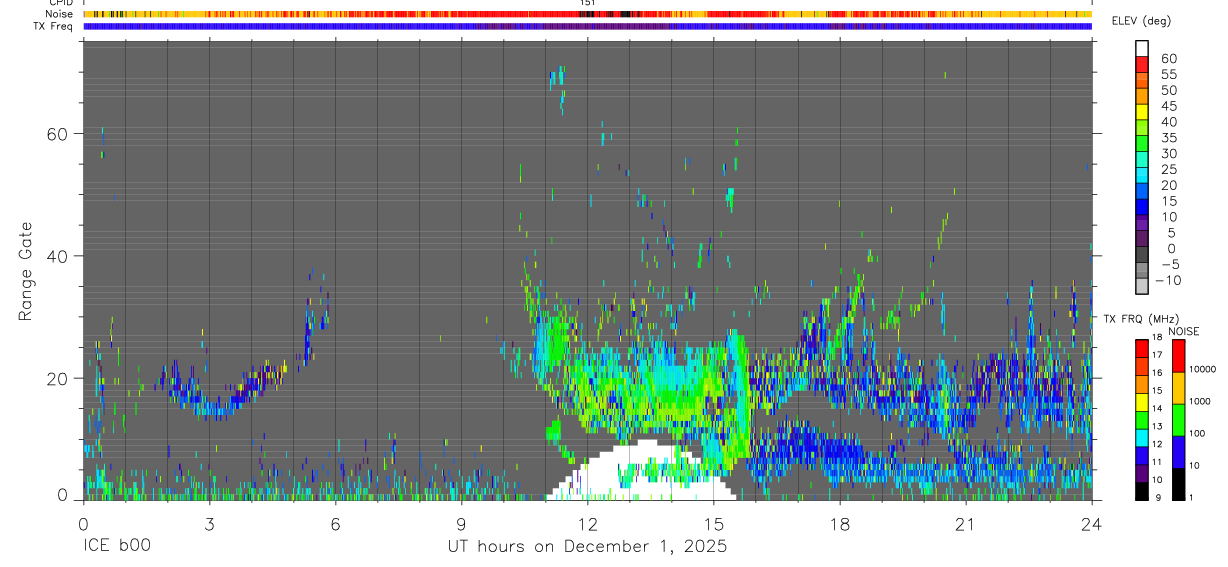This screenshot has width=1228, height=567.
Task: Click the ELEV color bar value "−10"
Action: click(1169, 280)
